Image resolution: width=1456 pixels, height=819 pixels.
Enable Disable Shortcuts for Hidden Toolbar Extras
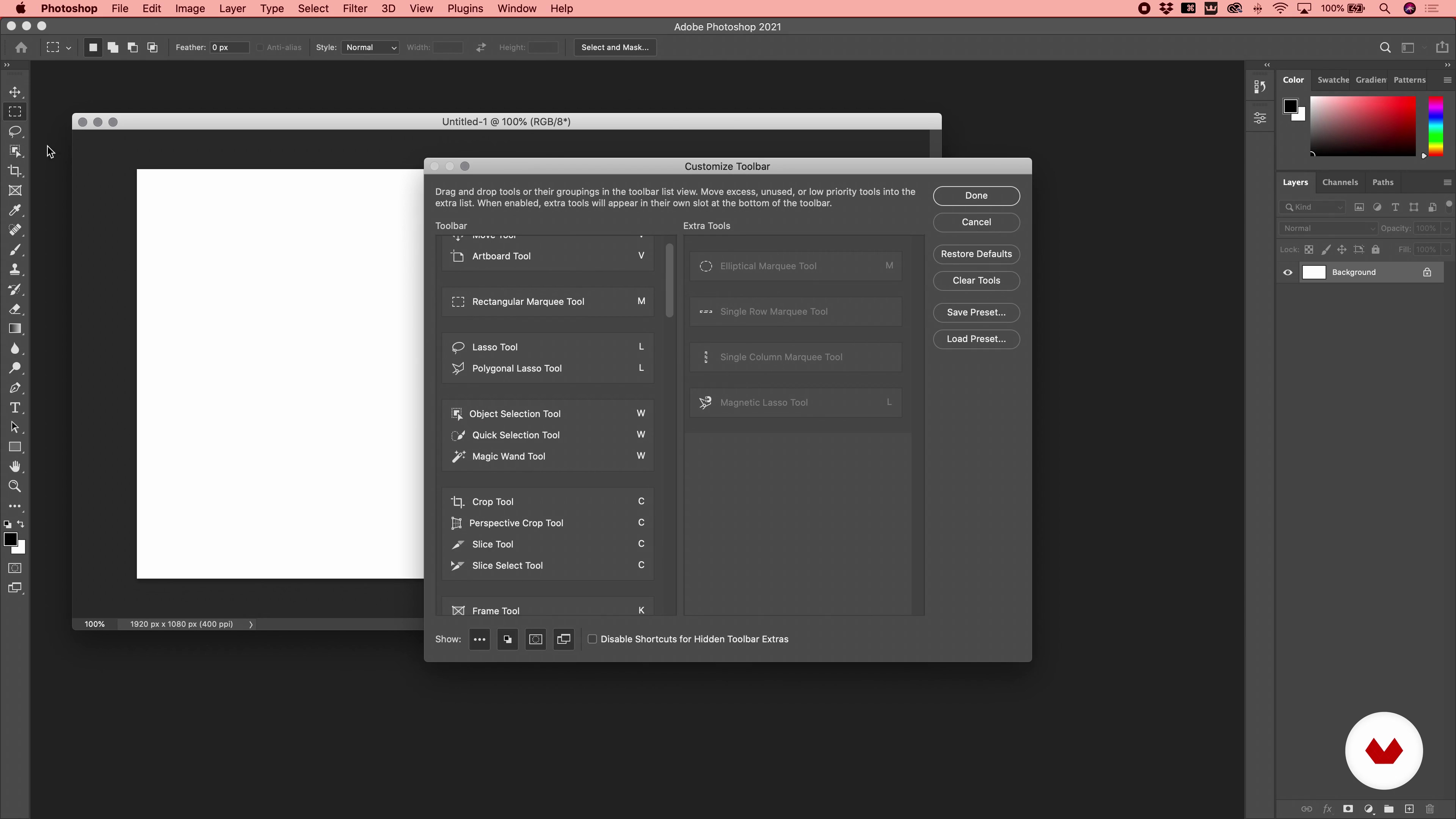(592, 639)
